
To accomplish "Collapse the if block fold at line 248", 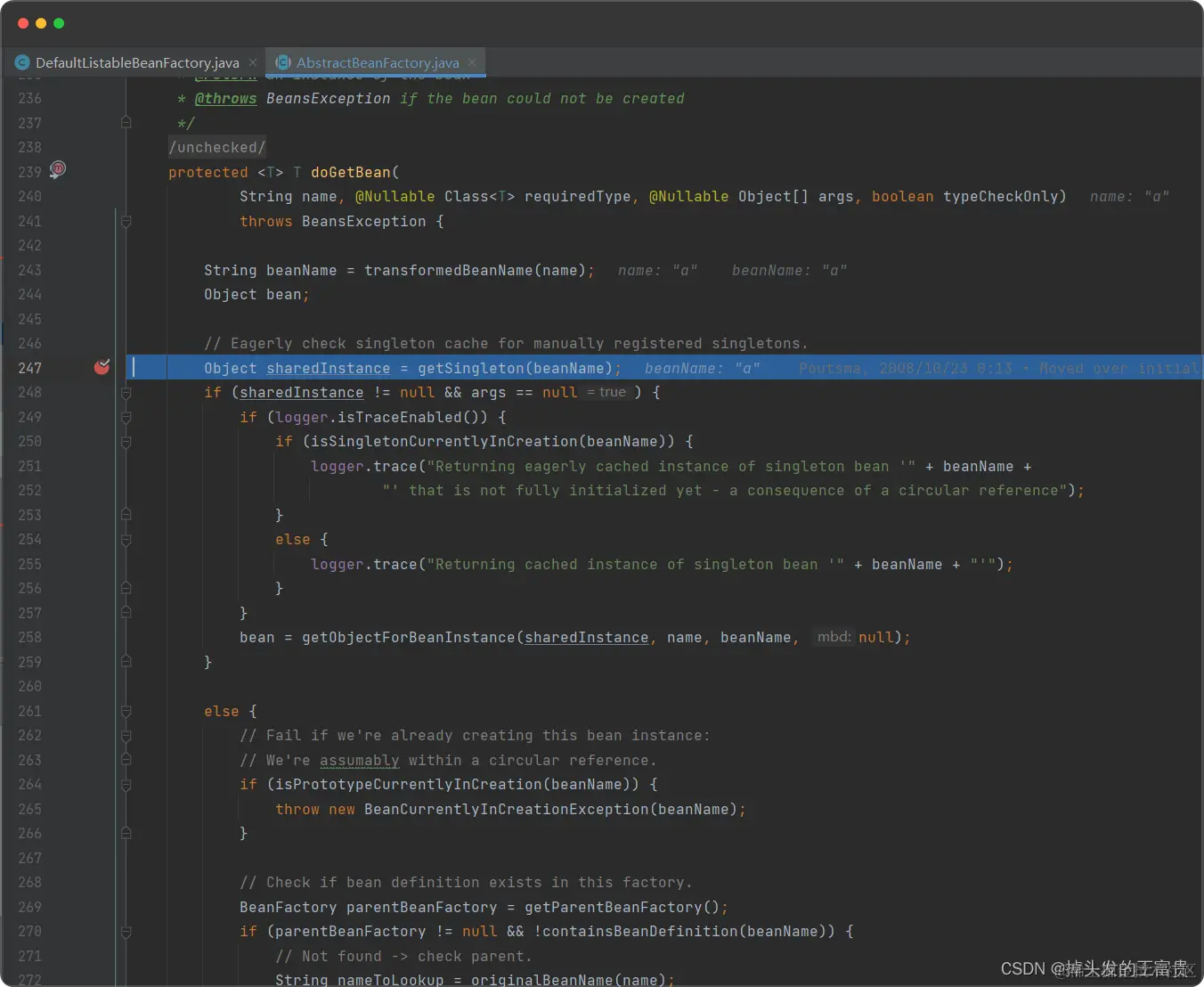I will point(126,392).
